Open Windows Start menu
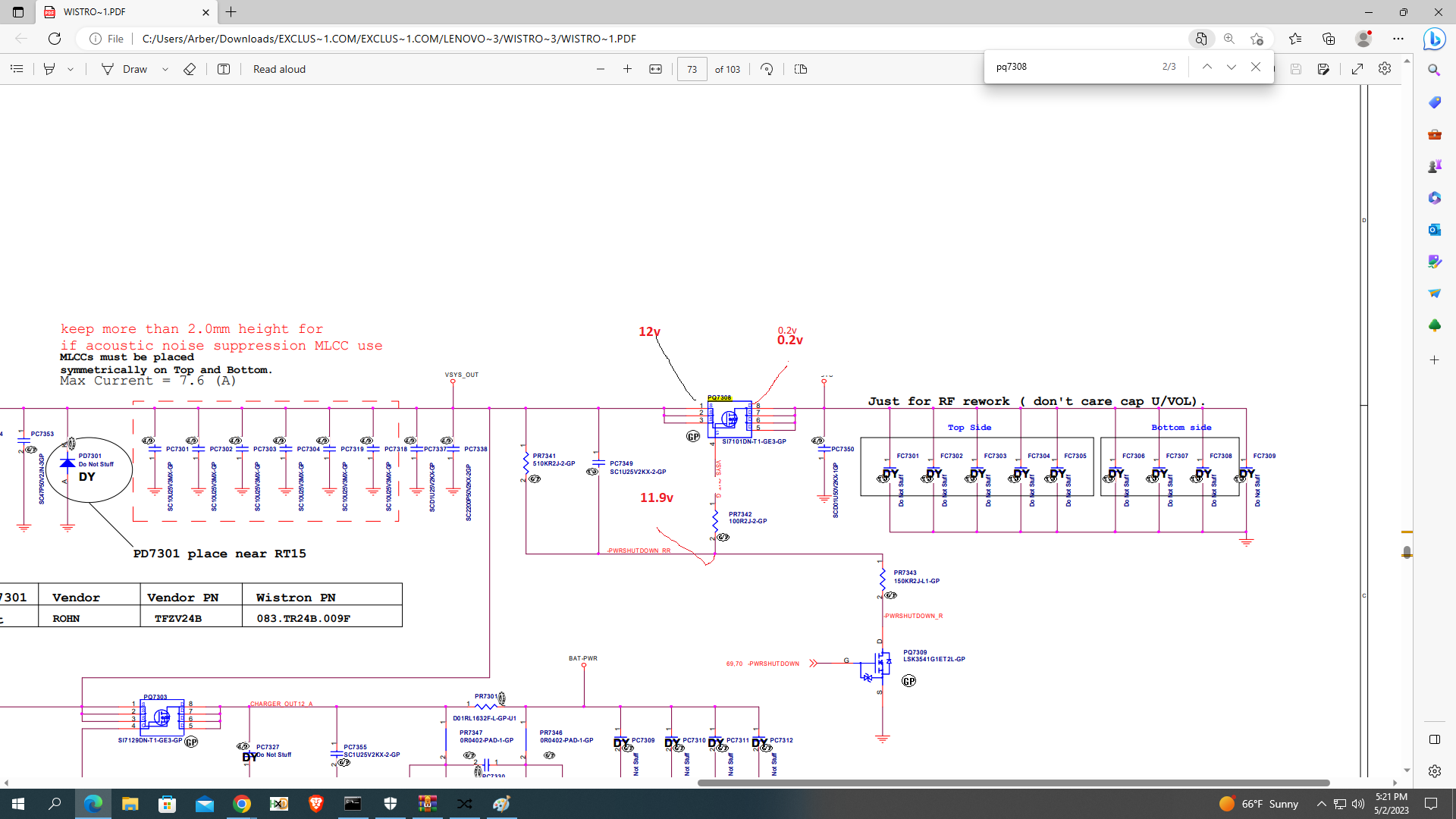The width and height of the screenshot is (1456, 819). [18, 804]
